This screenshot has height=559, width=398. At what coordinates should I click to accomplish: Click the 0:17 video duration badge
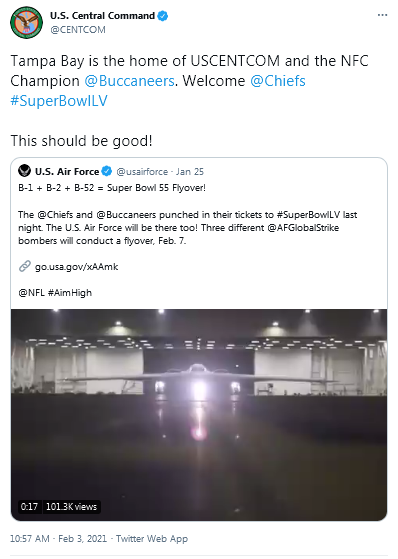[29, 507]
